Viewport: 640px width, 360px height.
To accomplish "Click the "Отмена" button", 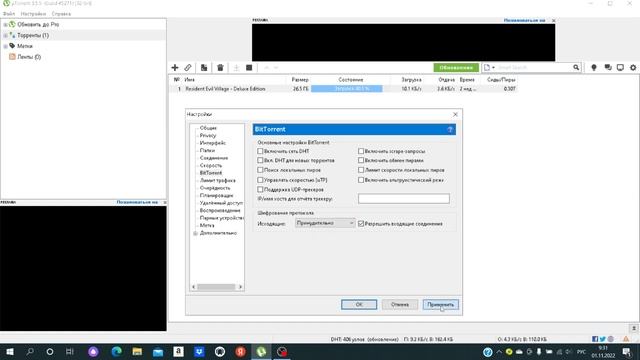I will point(400,304).
